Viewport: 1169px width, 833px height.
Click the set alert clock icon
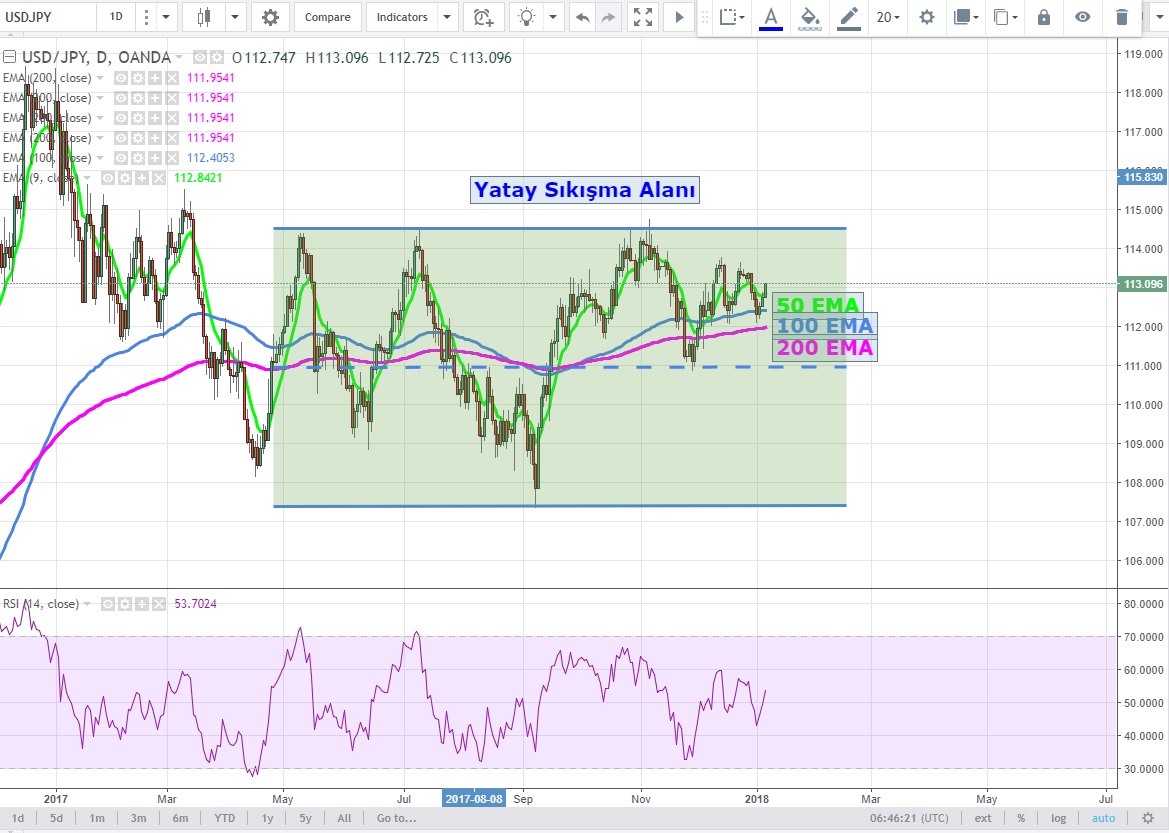[484, 17]
